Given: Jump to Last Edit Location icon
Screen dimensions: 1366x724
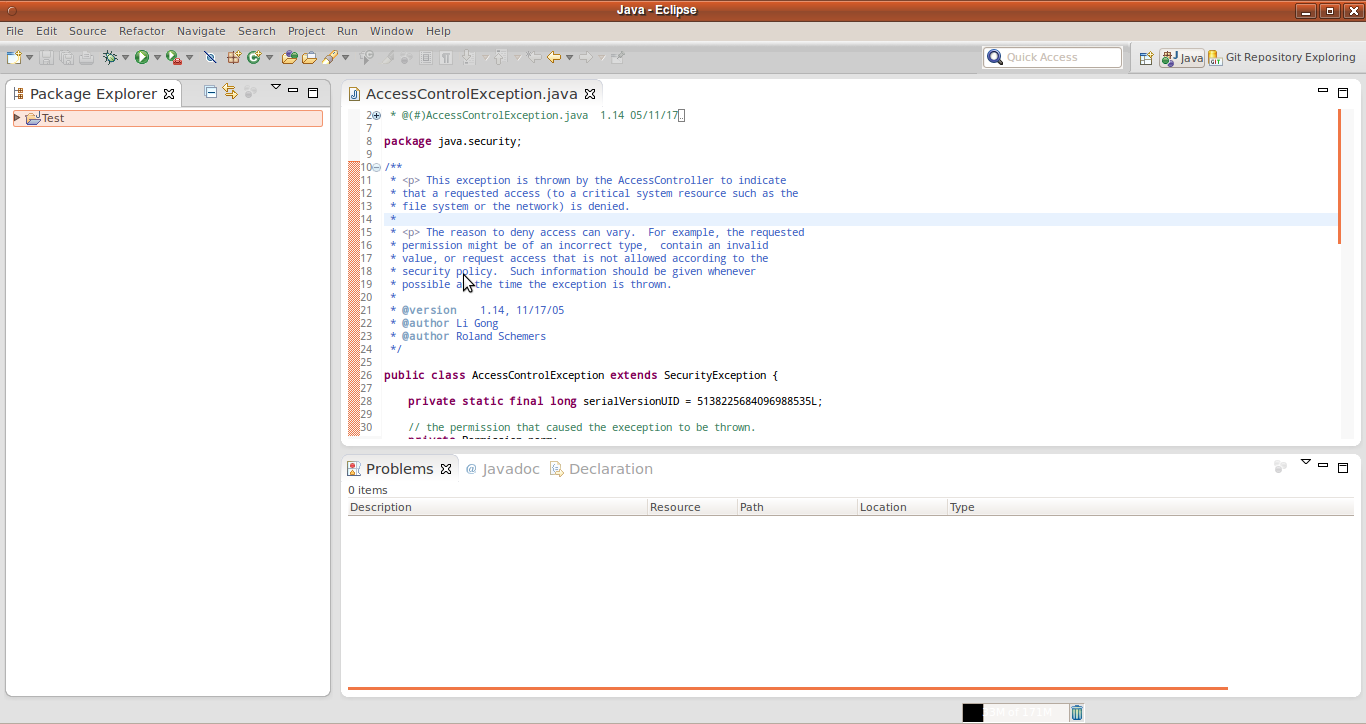Looking at the screenshot, I should (534, 57).
